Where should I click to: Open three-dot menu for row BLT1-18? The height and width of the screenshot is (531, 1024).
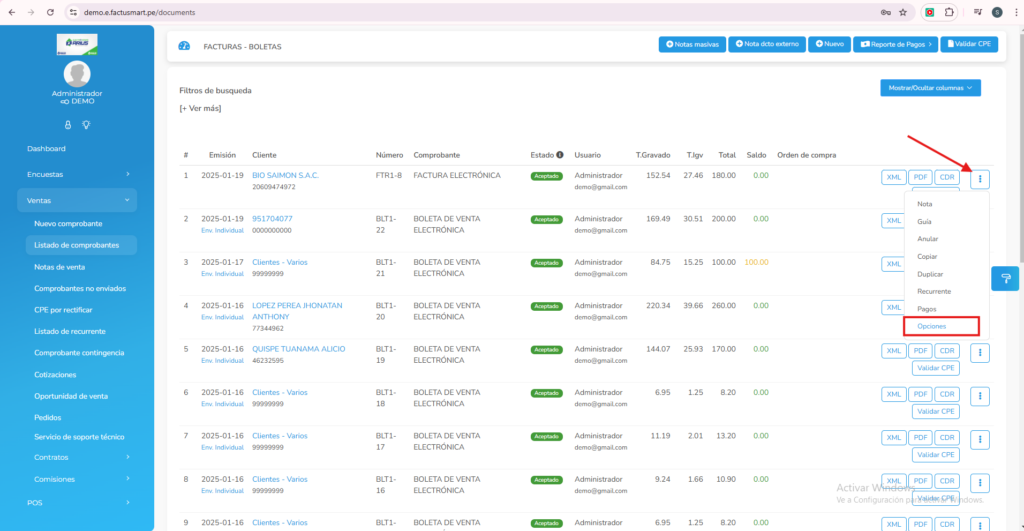click(980, 396)
